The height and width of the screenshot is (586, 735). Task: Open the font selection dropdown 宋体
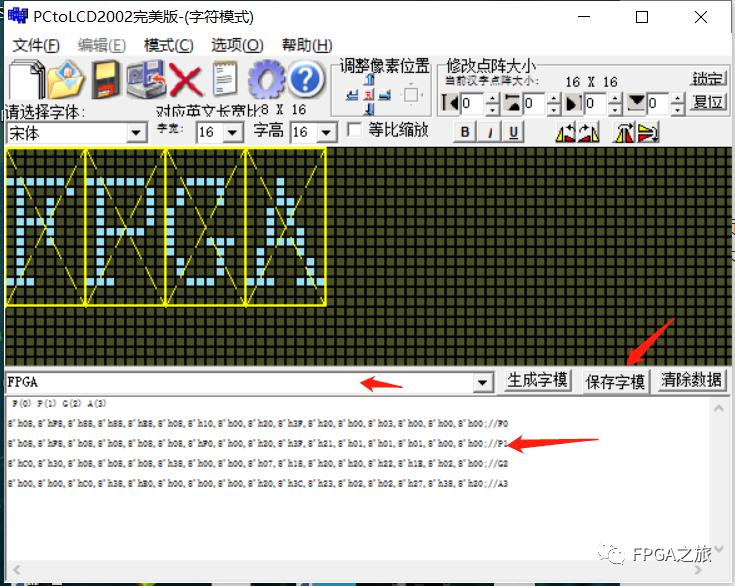click(137, 133)
